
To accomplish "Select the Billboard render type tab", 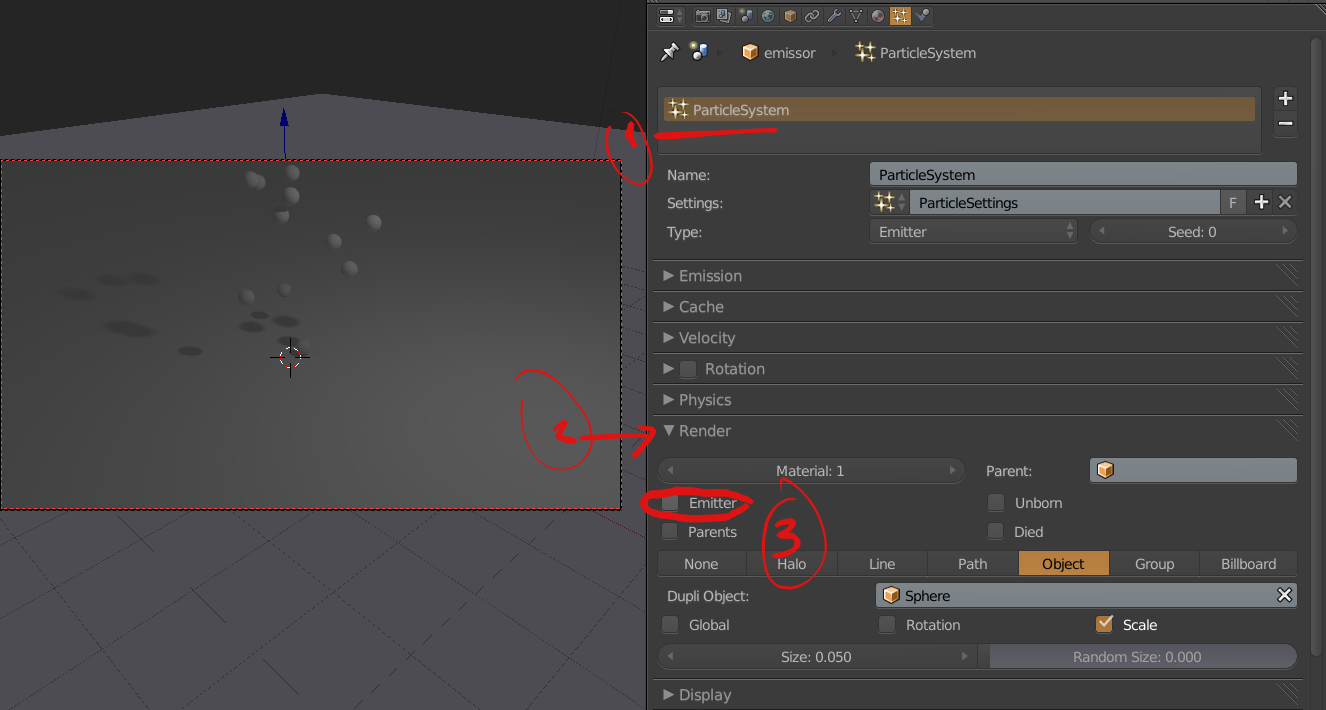I will tap(1248, 564).
